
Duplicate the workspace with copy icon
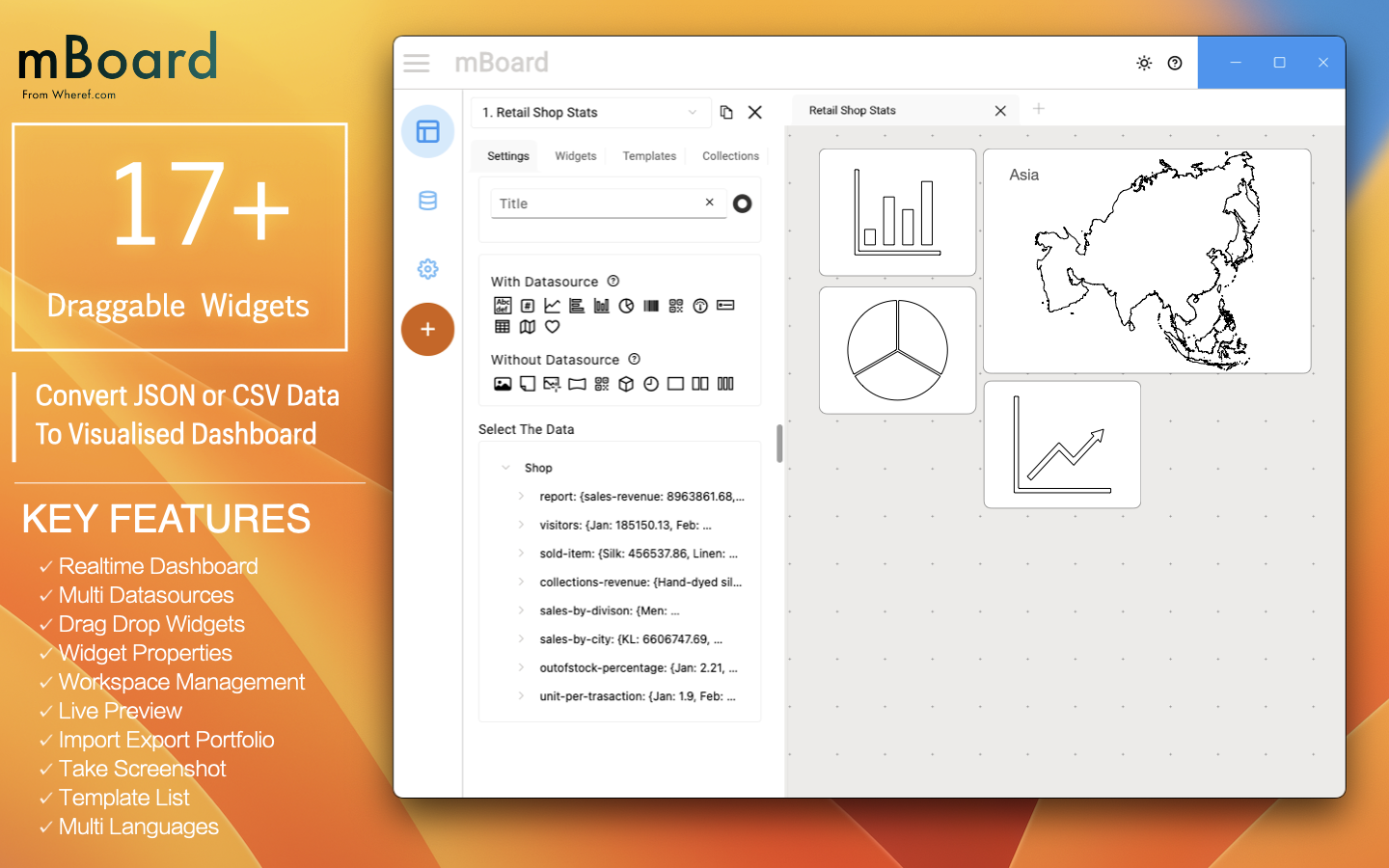pos(726,112)
